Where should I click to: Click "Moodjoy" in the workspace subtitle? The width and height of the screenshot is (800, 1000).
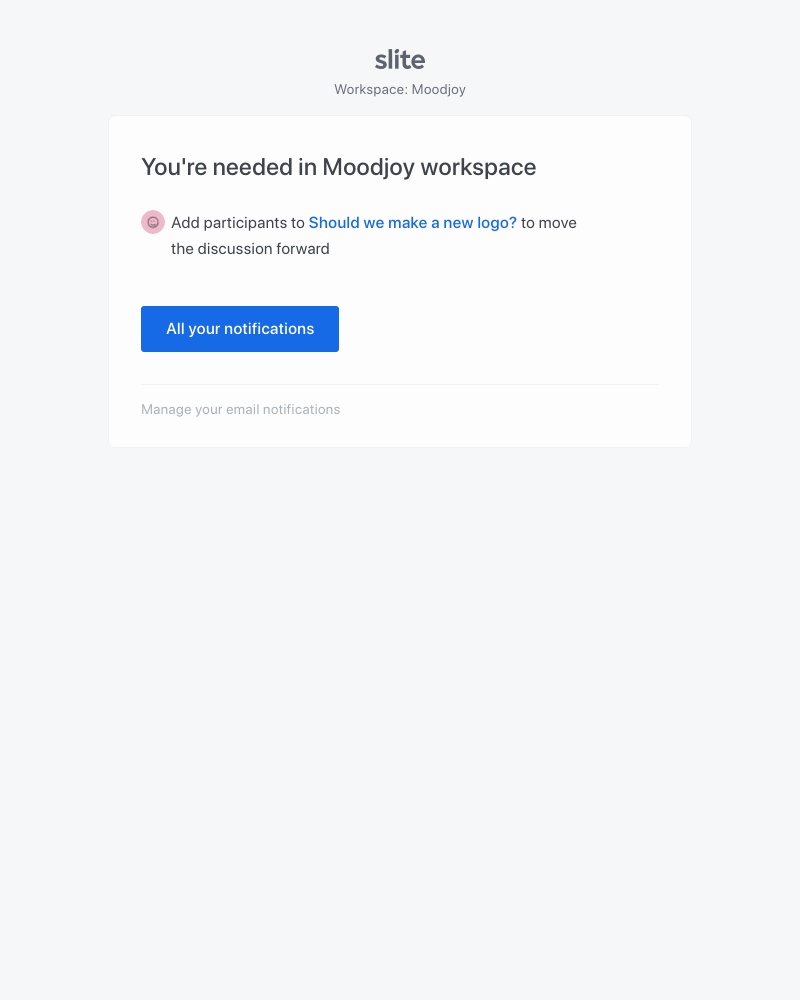pos(439,89)
